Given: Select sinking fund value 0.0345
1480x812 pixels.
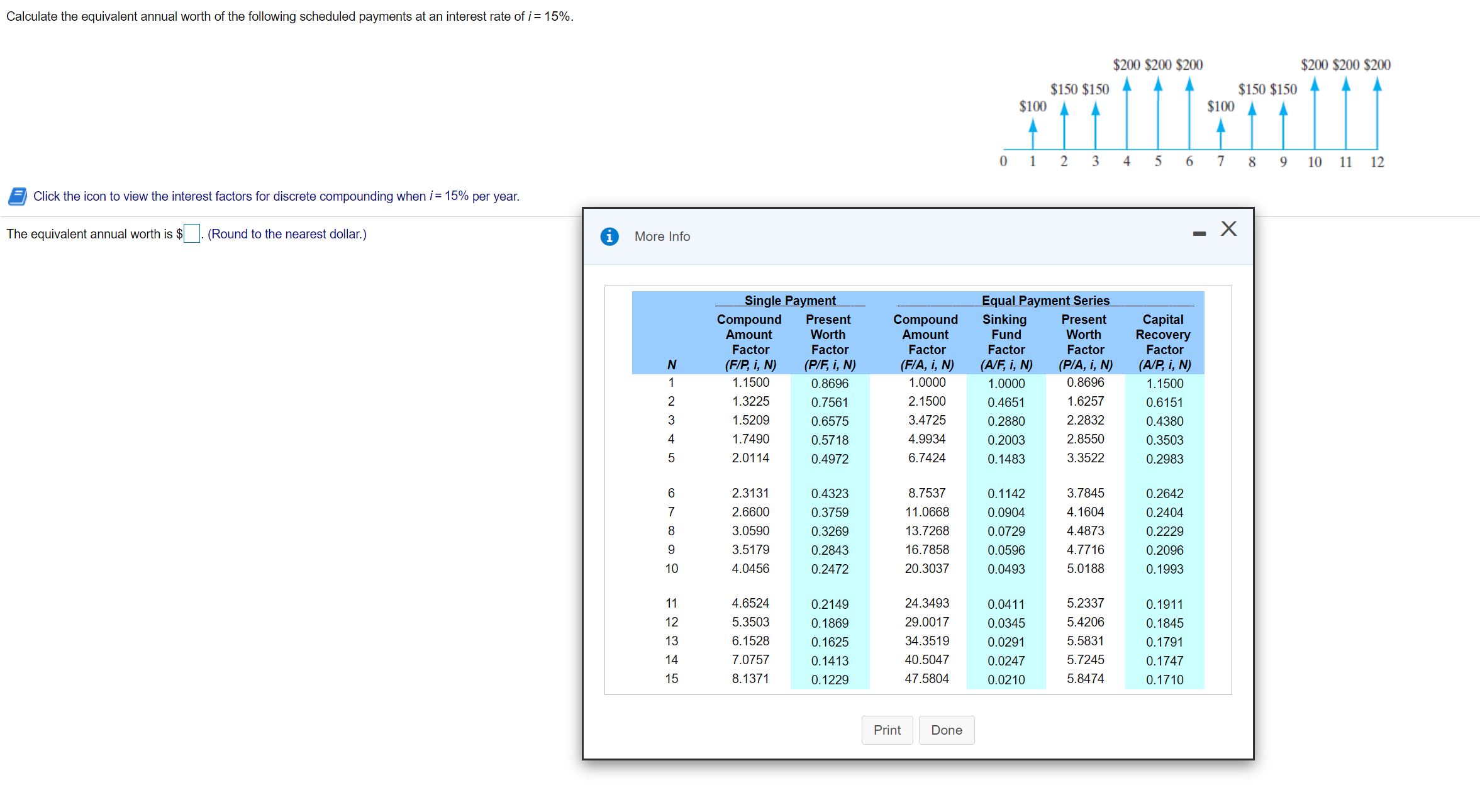Looking at the screenshot, I should [1006, 623].
